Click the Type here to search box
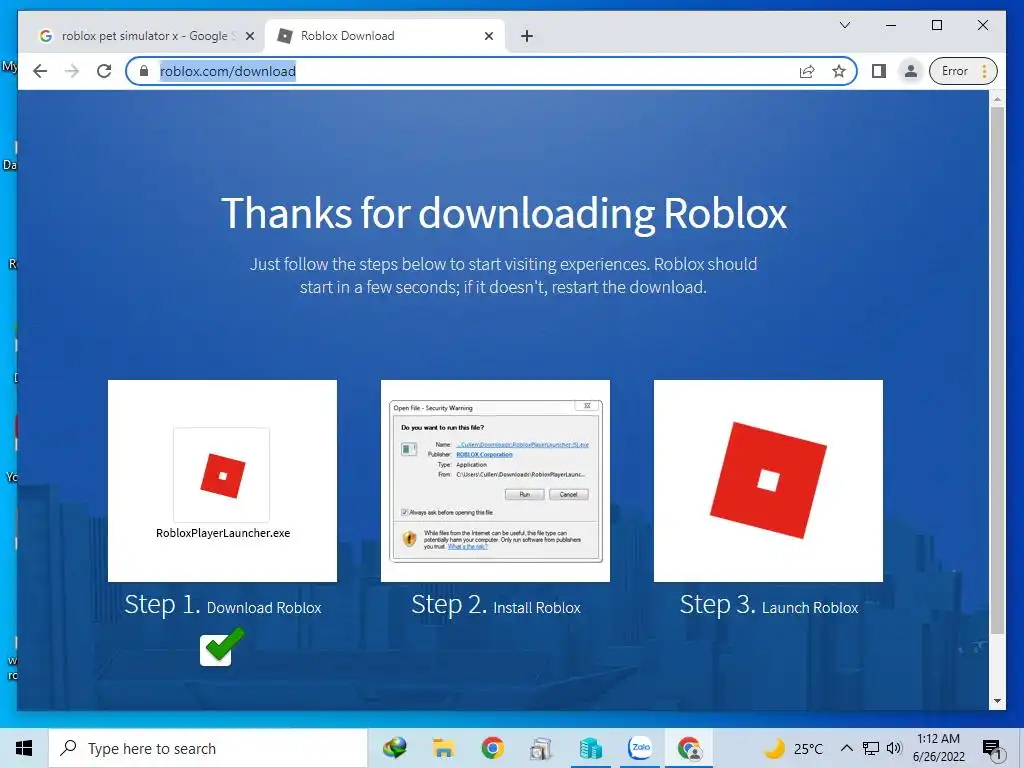 (208, 748)
